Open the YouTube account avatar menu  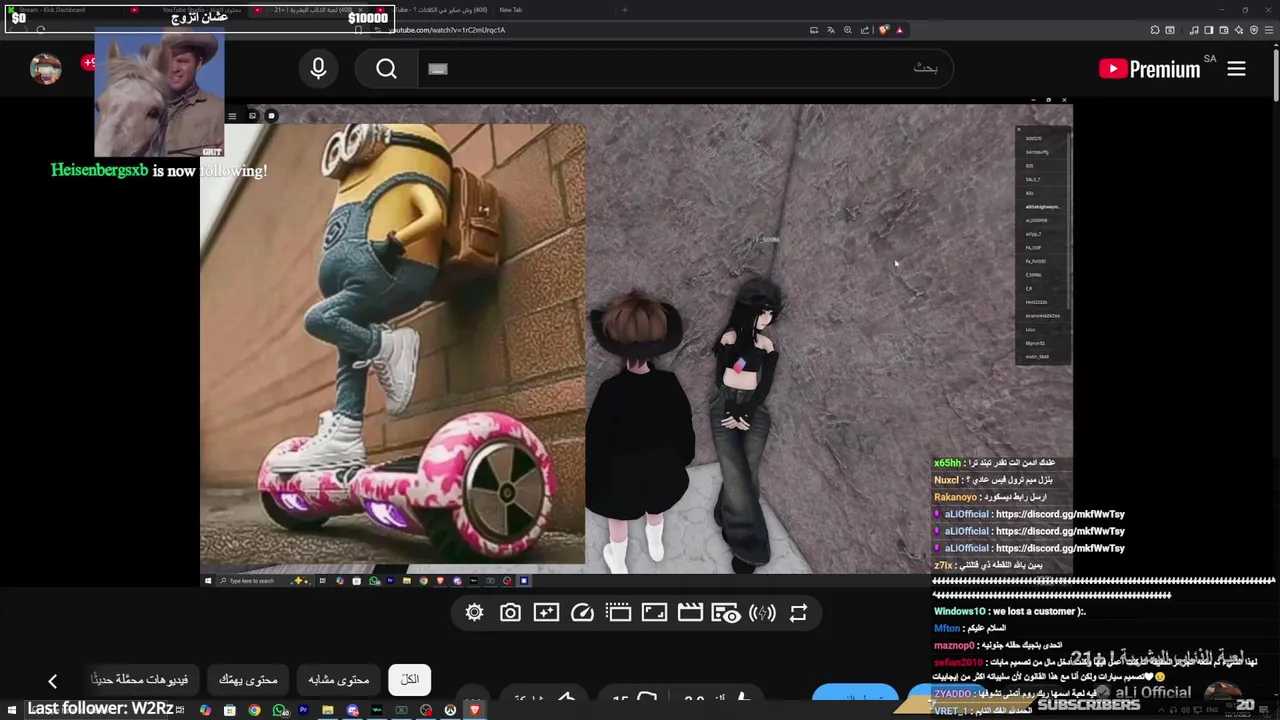(x=46, y=68)
